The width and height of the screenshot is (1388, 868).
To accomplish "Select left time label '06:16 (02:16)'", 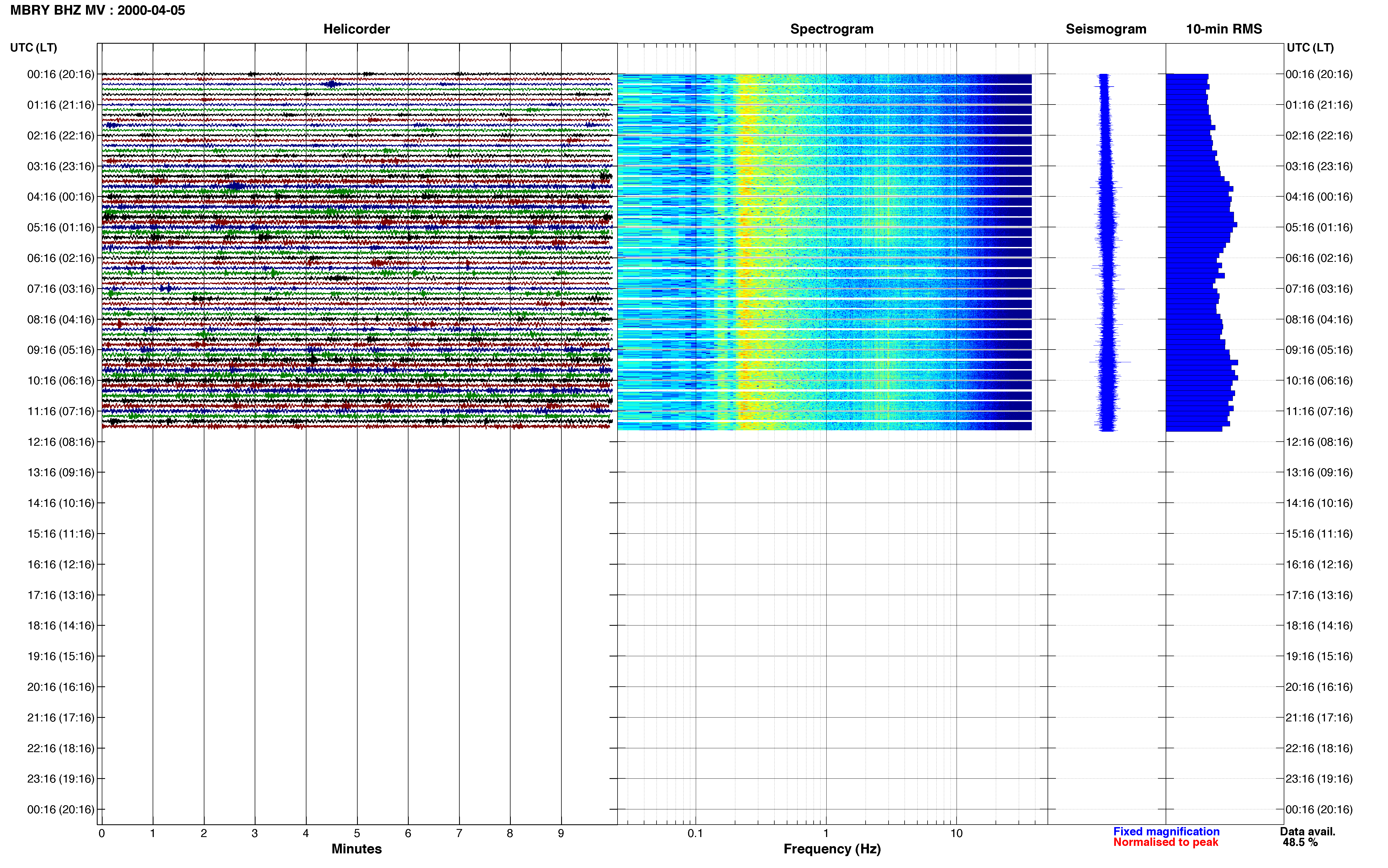I will tap(61, 258).
